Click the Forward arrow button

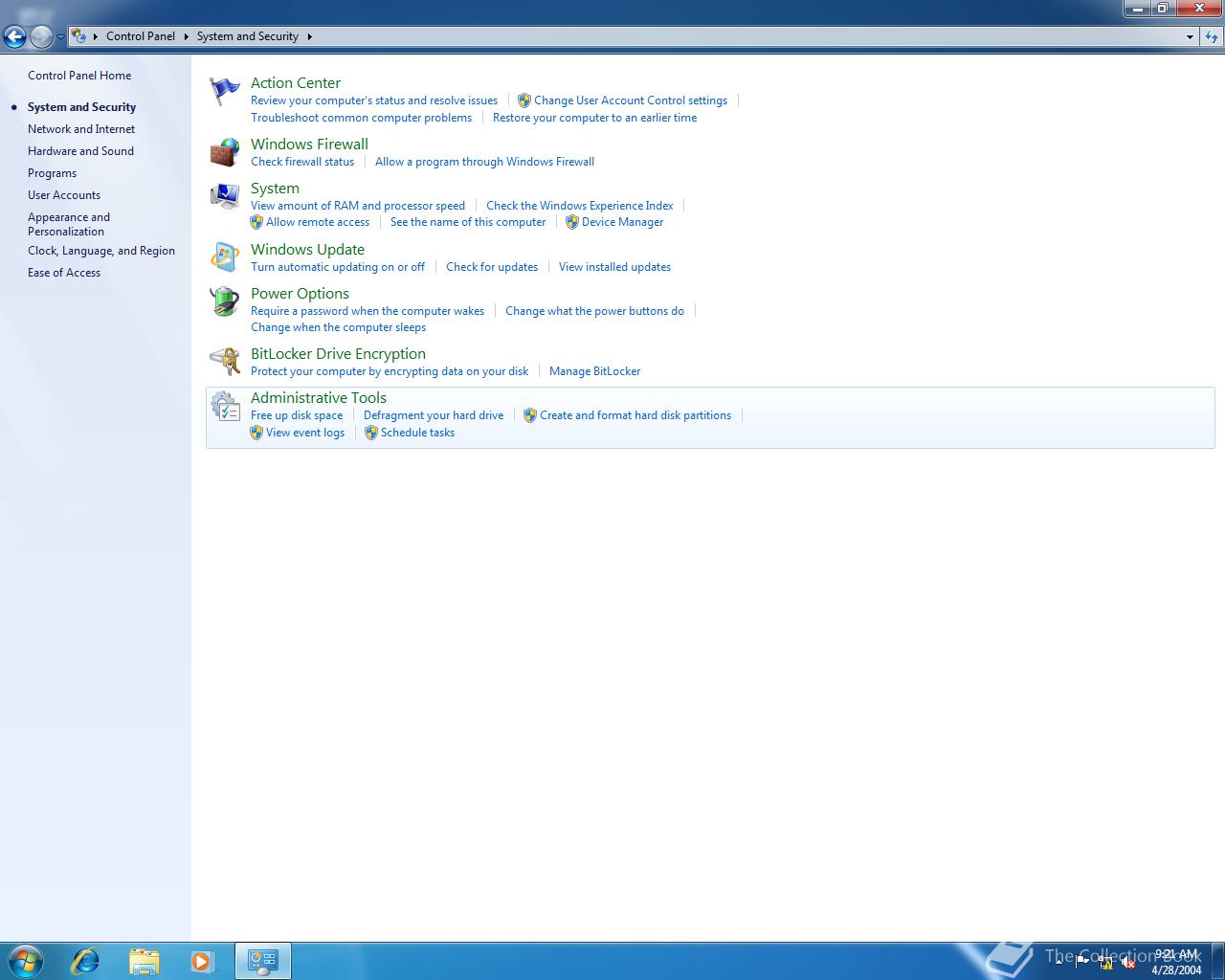tap(41, 36)
